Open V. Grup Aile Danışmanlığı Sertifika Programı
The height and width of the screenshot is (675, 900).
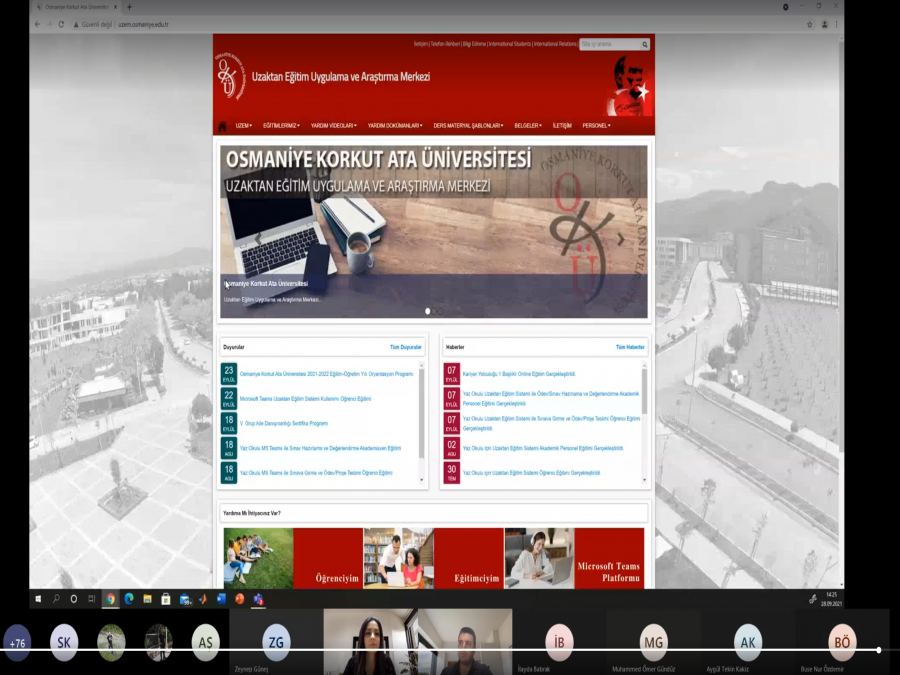click(x=284, y=423)
